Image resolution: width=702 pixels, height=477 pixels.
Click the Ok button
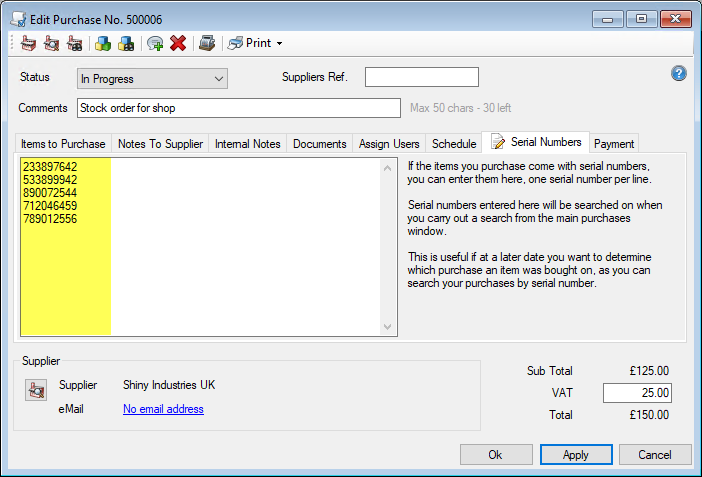click(x=495, y=454)
